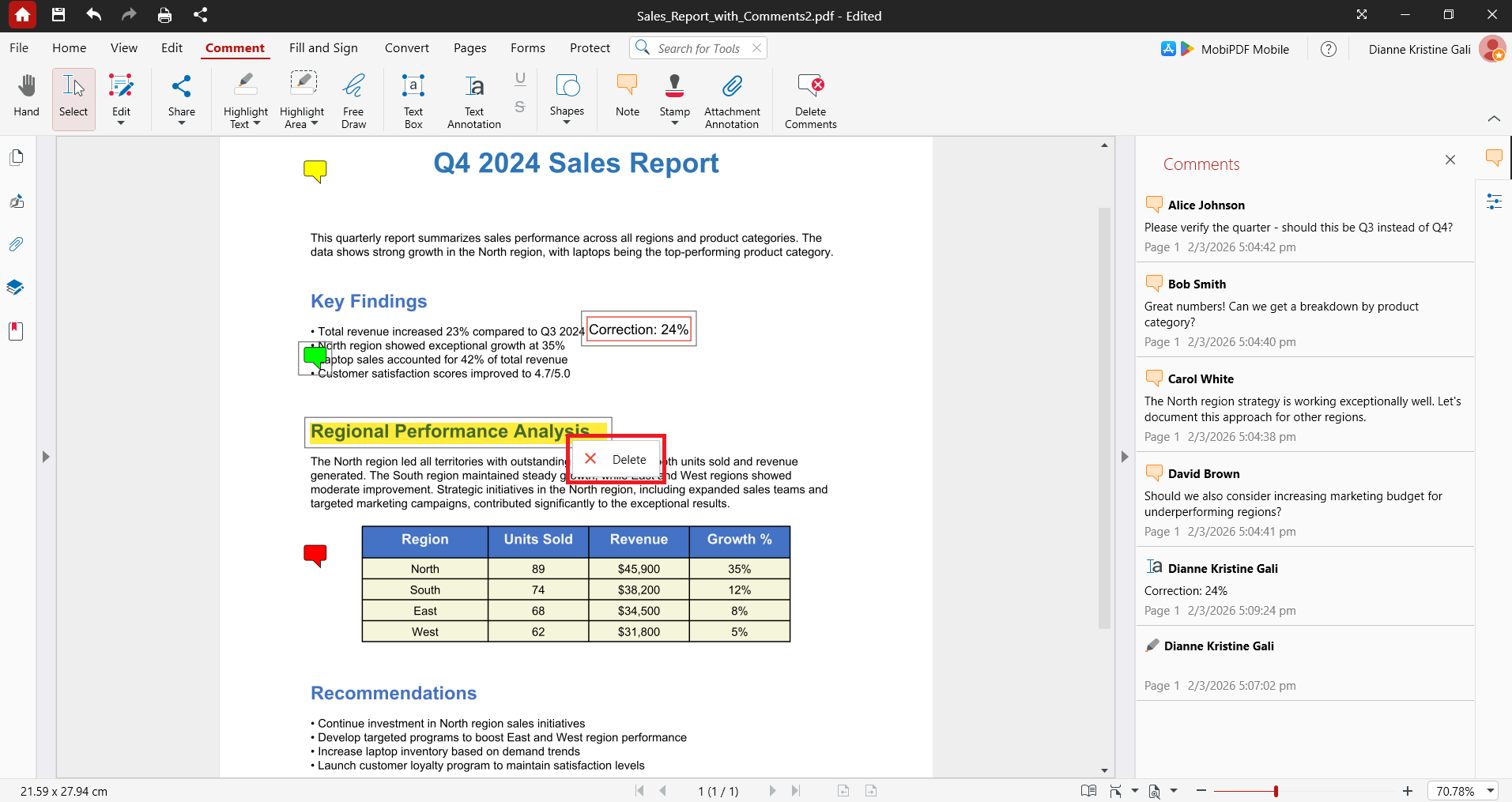1512x802 pixels.
Task: Click the red sticky note on page
Action: pos(315,555)
